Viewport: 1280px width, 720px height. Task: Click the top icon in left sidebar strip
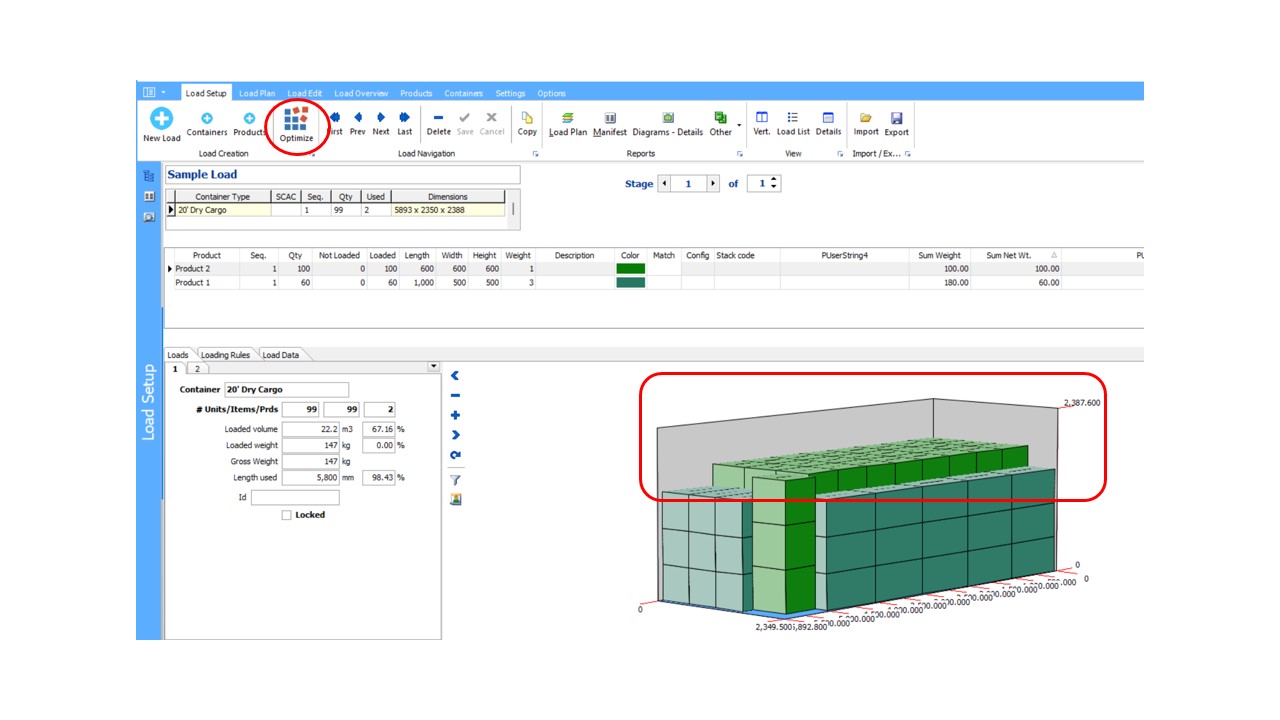(x=149, y=176)
